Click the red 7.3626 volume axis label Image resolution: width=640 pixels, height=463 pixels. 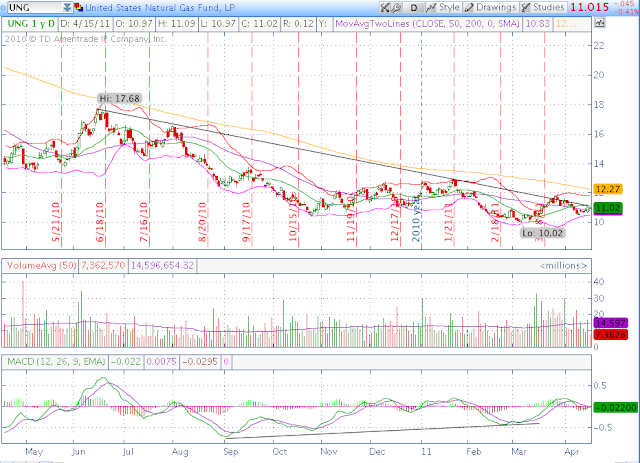(611, 335)
